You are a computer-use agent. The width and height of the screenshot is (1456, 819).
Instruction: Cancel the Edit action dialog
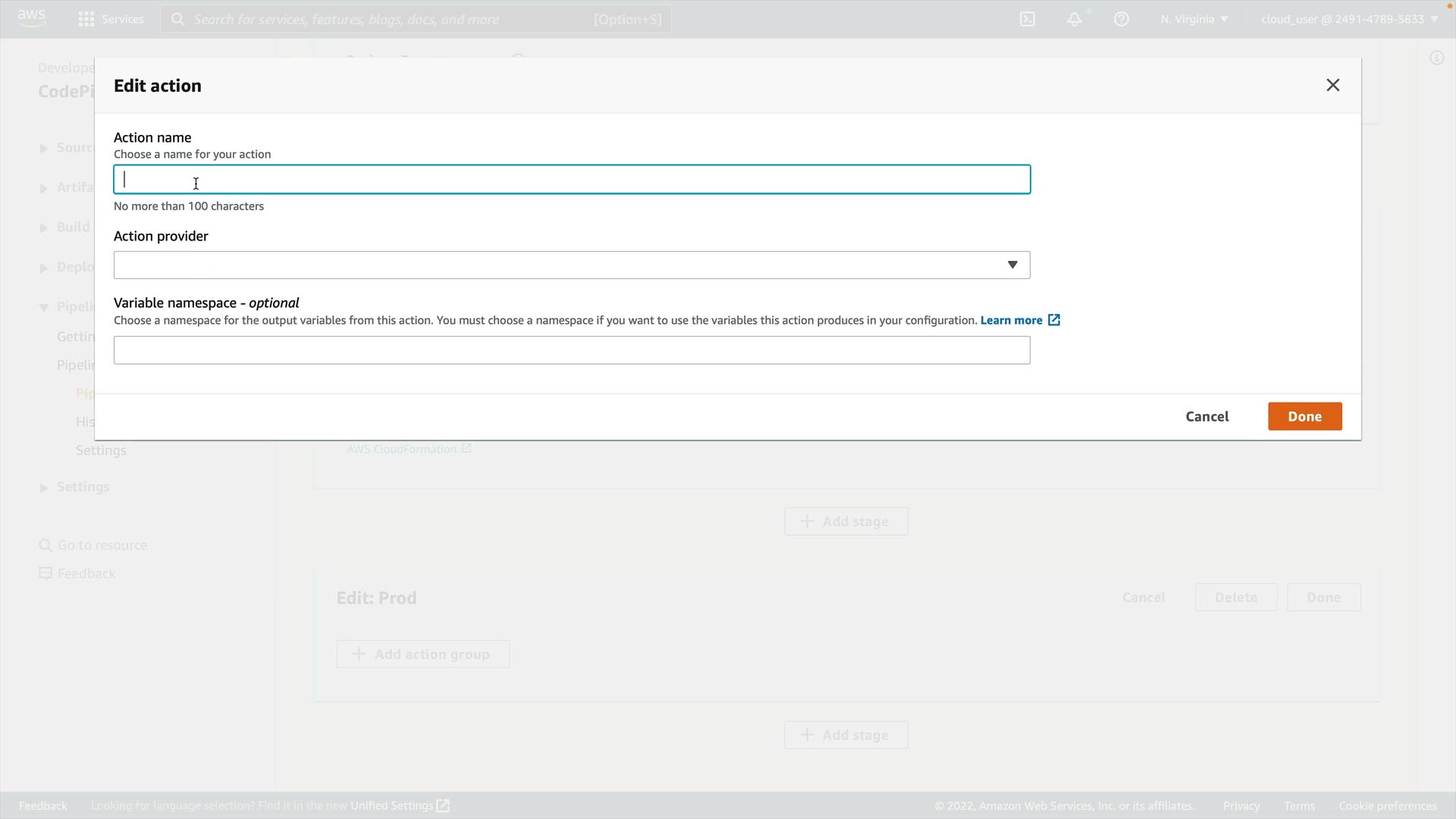[1207, 416]
